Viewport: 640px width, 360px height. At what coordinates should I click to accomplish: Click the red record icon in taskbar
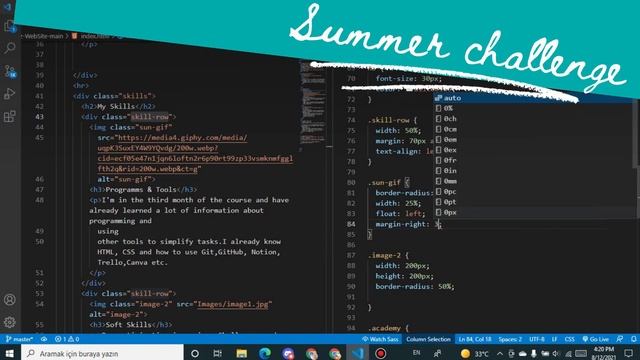pyautogui.click(x=380, y=353)
